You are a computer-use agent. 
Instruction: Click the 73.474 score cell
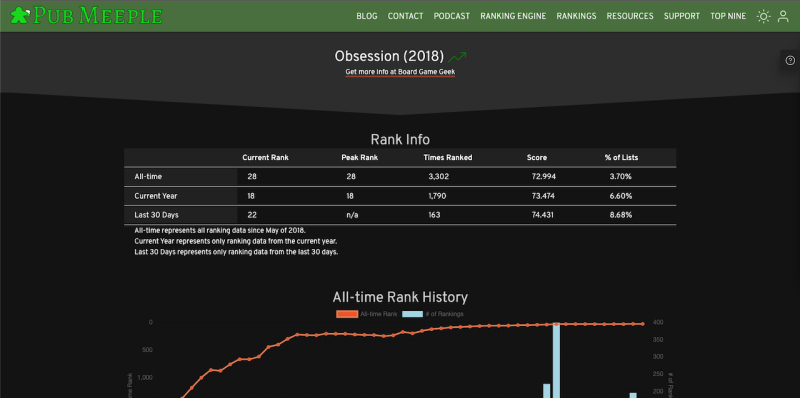(543, 196)
